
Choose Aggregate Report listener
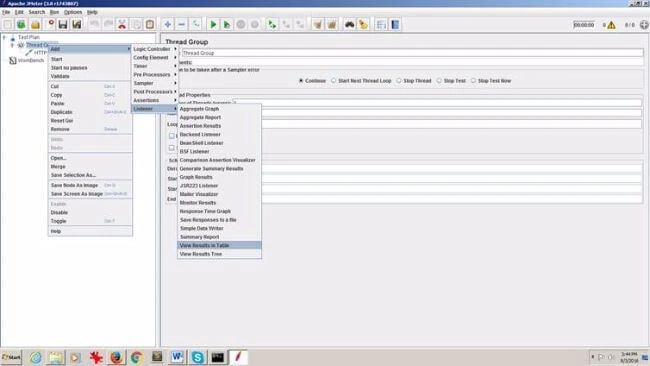pyautogui.click(x=219, y=117)
